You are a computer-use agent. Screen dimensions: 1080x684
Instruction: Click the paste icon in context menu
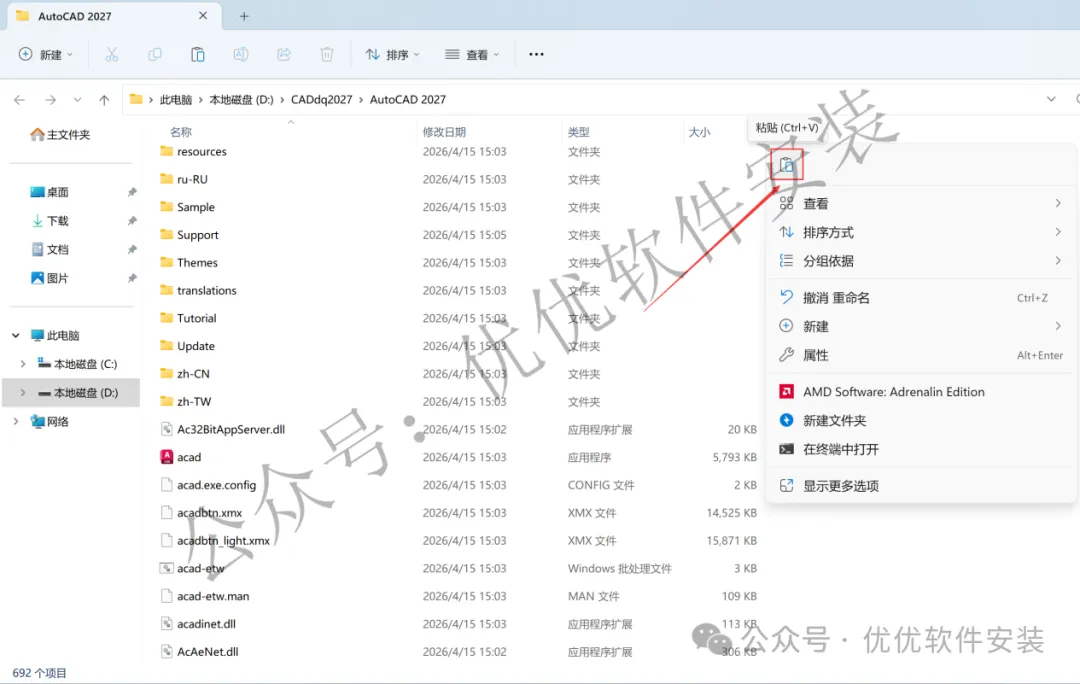click(x=787, y=165)
